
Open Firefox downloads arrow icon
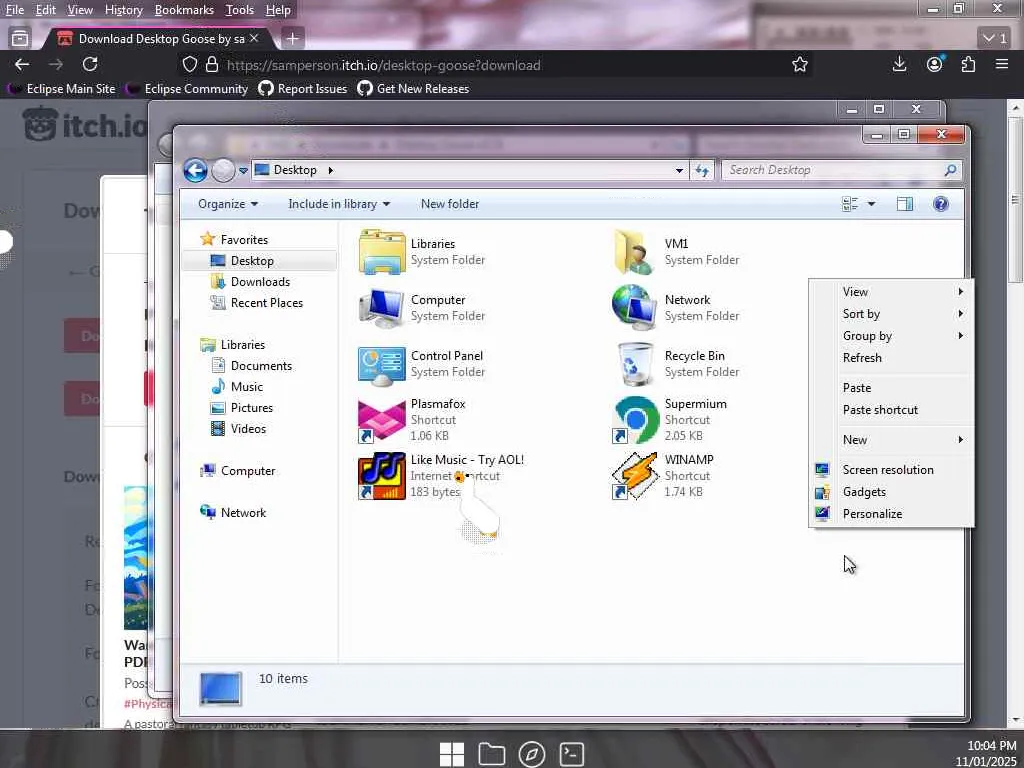coord(899,64)
